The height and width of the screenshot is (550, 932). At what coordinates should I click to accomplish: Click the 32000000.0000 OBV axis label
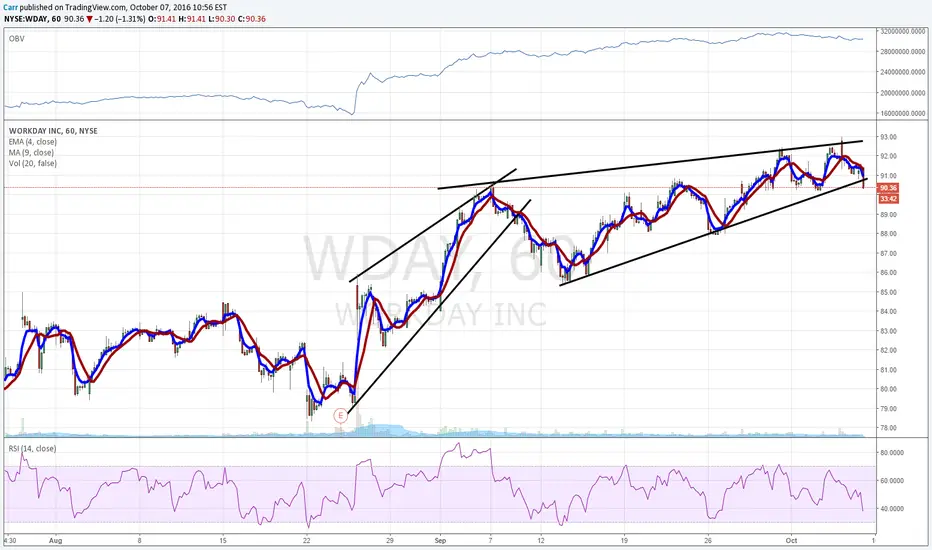pos(903,31)
